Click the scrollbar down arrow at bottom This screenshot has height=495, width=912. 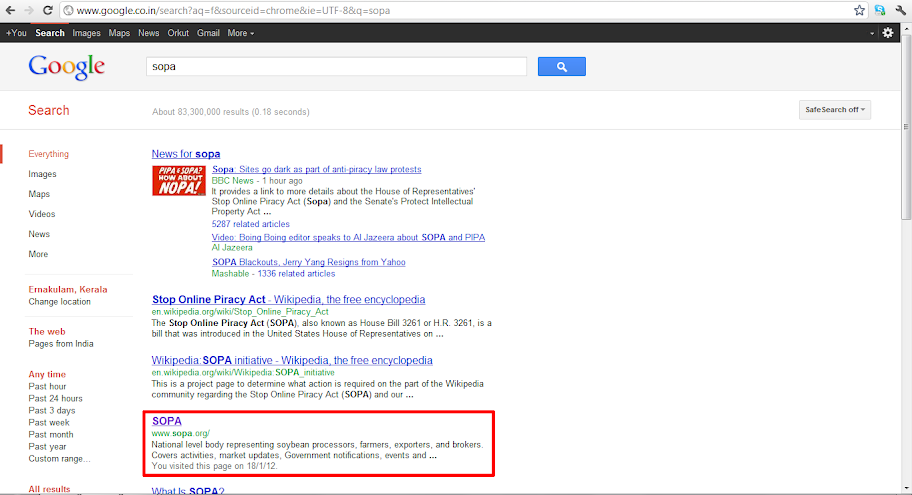pyautogui.click(x=906, y=489)
